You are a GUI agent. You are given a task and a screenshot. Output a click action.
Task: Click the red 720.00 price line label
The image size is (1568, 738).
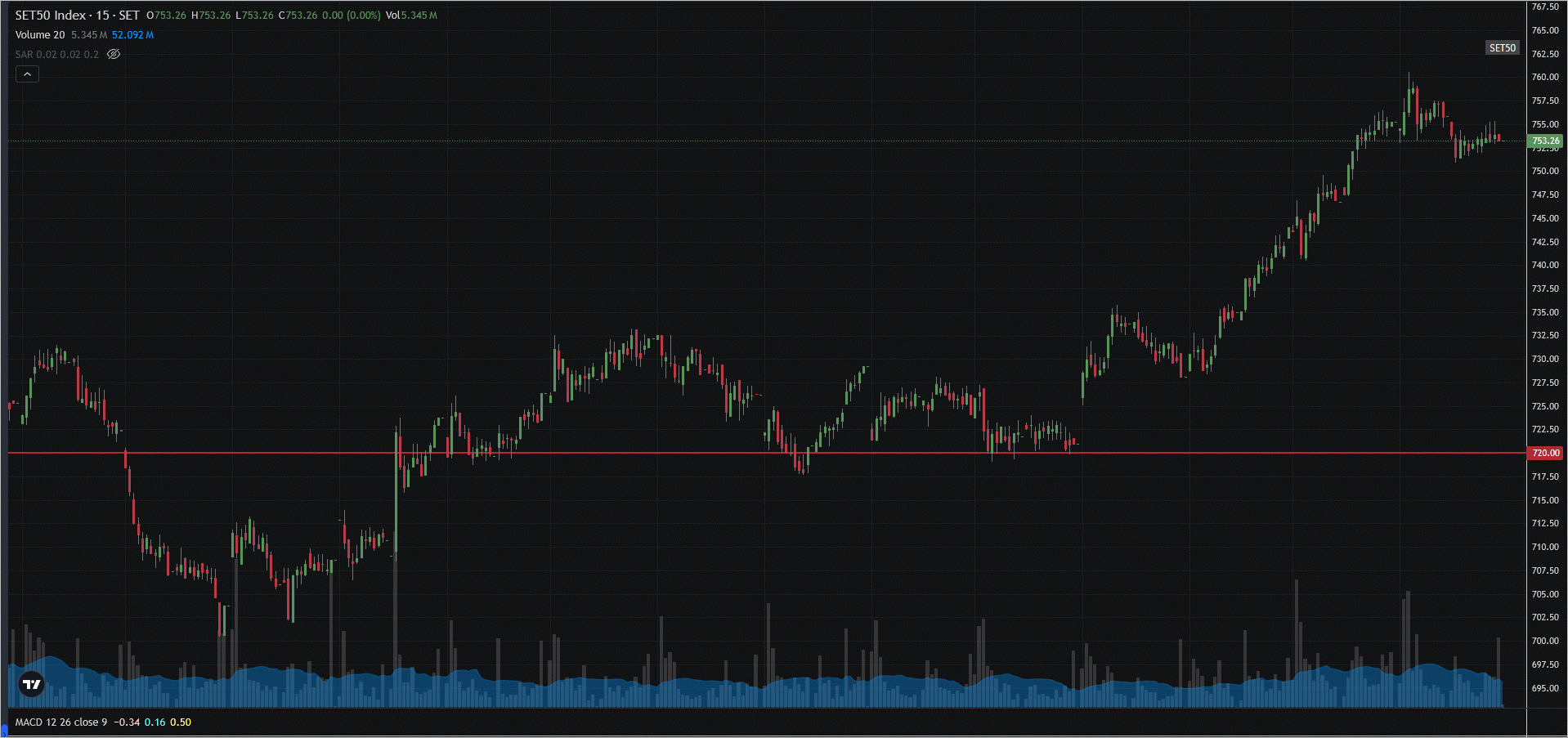click(1545, 453)
